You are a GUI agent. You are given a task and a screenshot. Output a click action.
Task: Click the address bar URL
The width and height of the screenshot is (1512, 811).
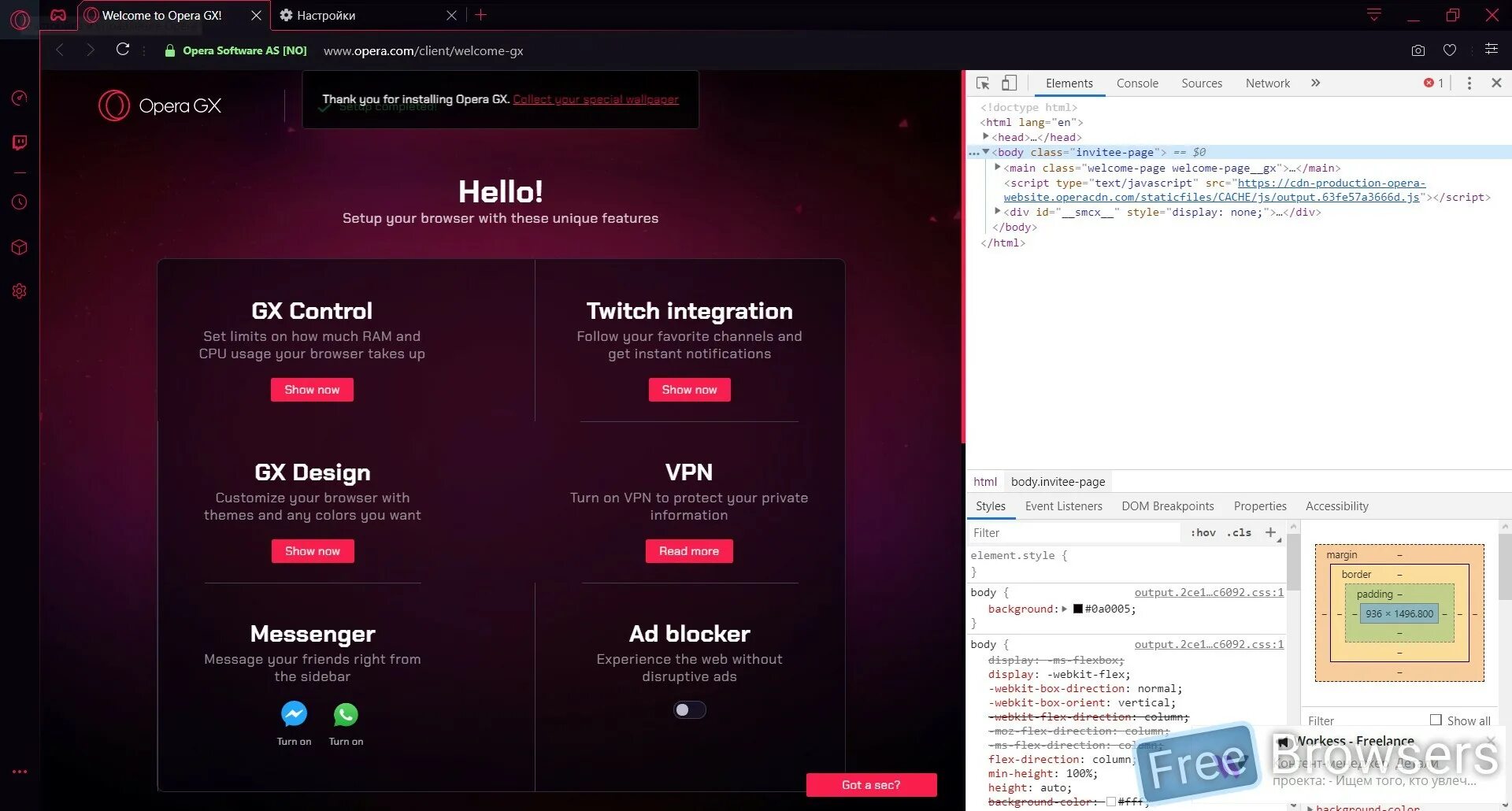pos(424,50)
